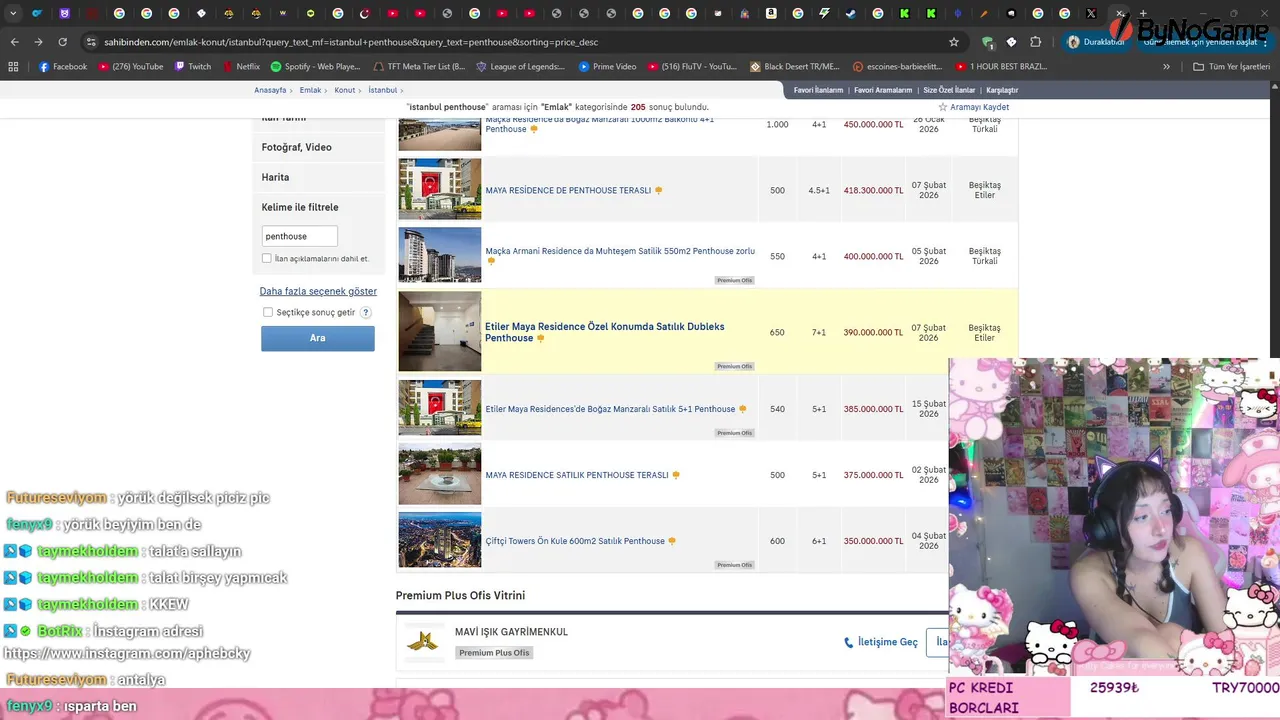Switch to the X (Twitter) browser tab
The height and width of the screenshot is (720, 1280).
(x=1091, y=14)
